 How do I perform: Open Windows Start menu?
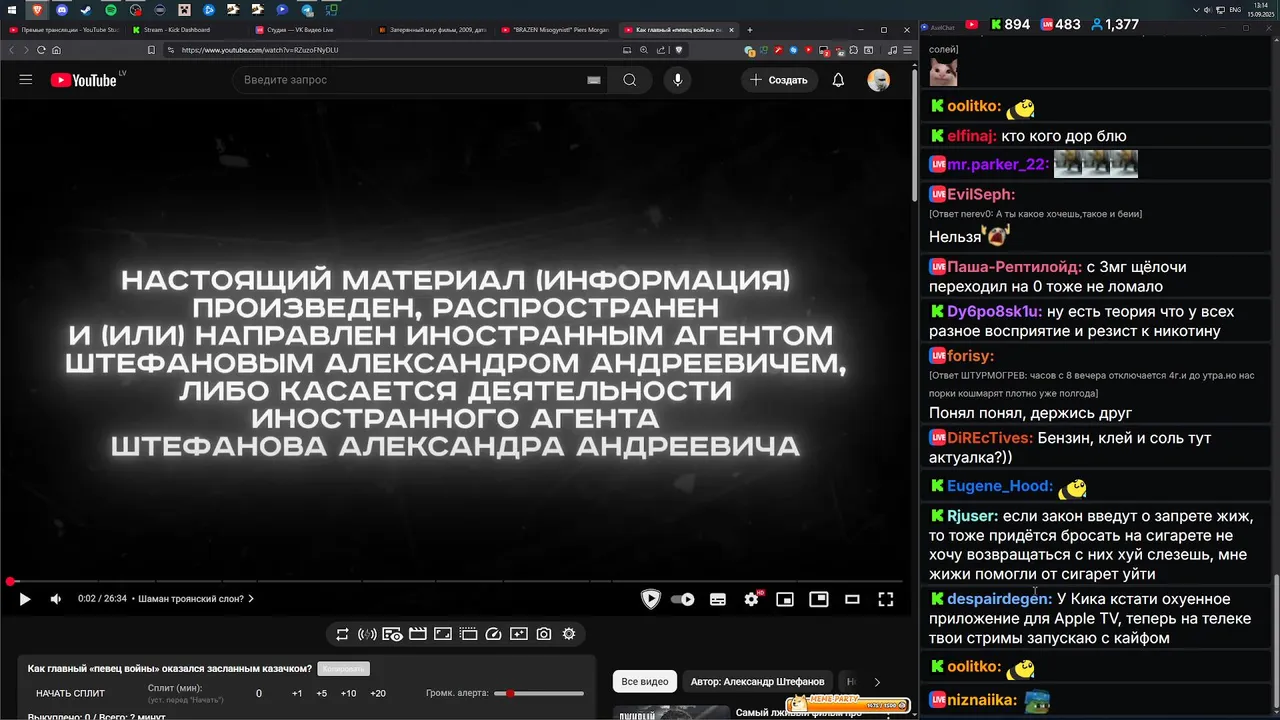(x=12, y=10)
